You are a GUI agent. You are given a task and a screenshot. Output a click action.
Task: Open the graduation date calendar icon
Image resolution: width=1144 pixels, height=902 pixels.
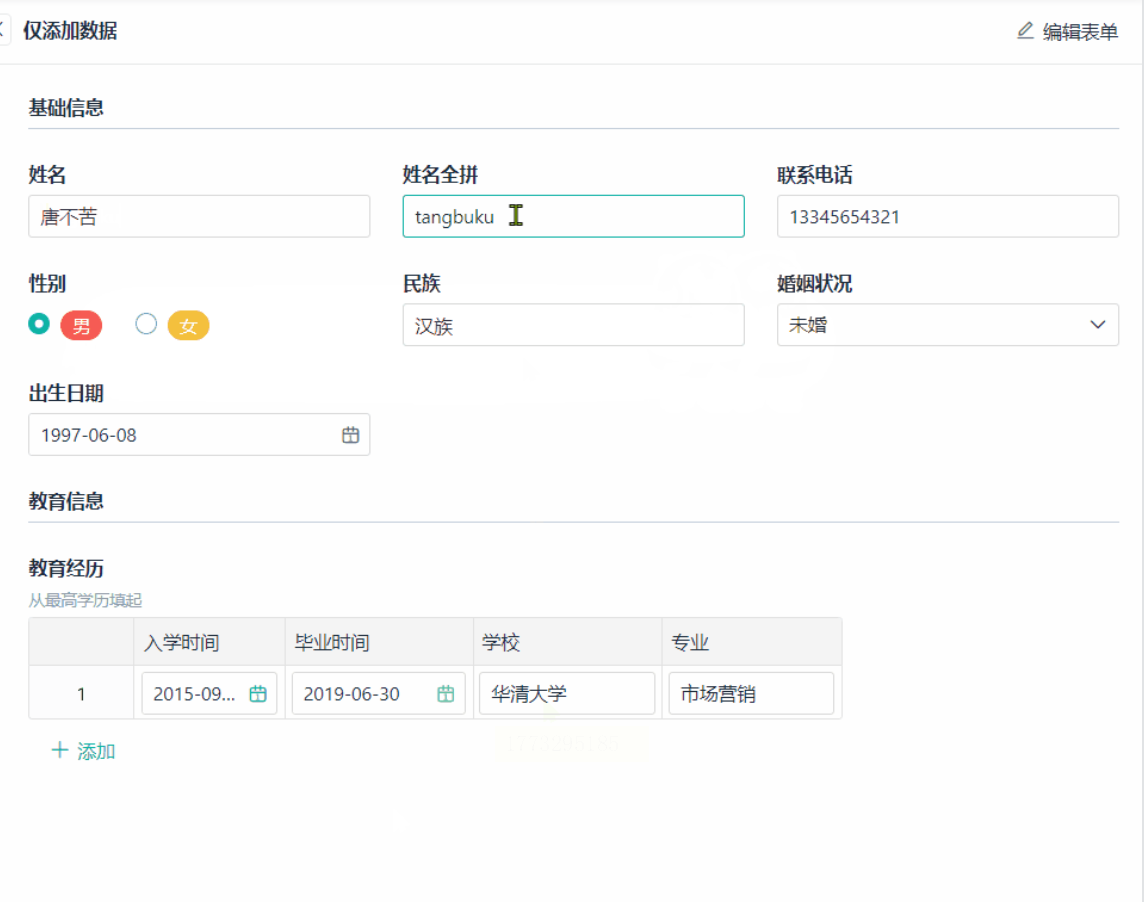click(447, 694)
